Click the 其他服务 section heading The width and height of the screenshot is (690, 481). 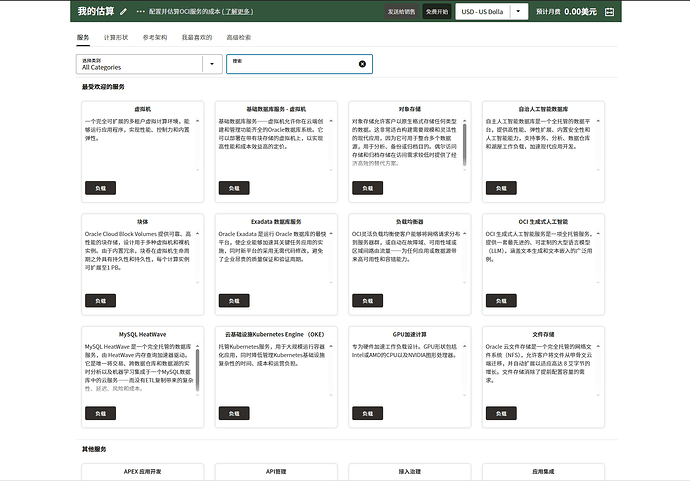point(94,449)
